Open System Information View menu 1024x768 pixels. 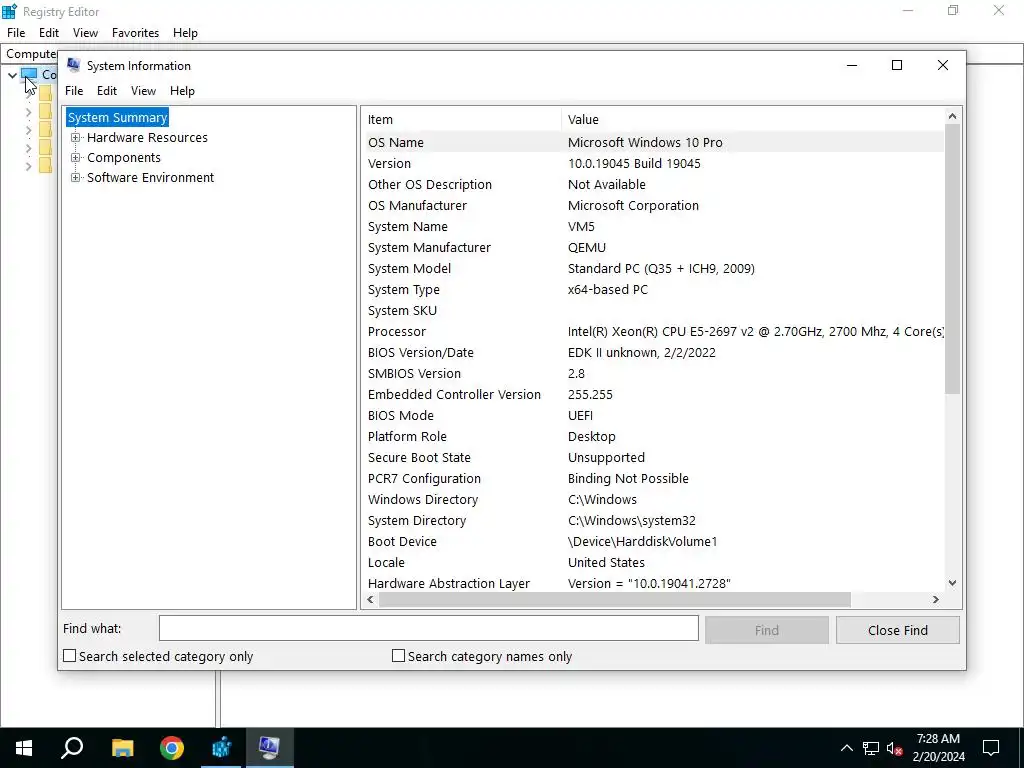[143, 91]
